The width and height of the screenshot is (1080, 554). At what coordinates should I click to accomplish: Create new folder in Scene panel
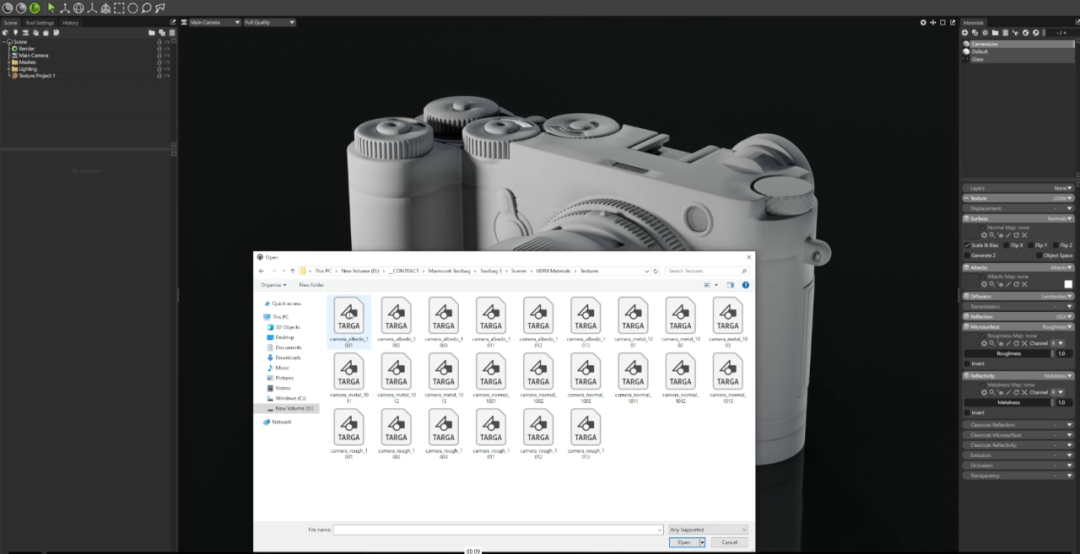point(152,32)
